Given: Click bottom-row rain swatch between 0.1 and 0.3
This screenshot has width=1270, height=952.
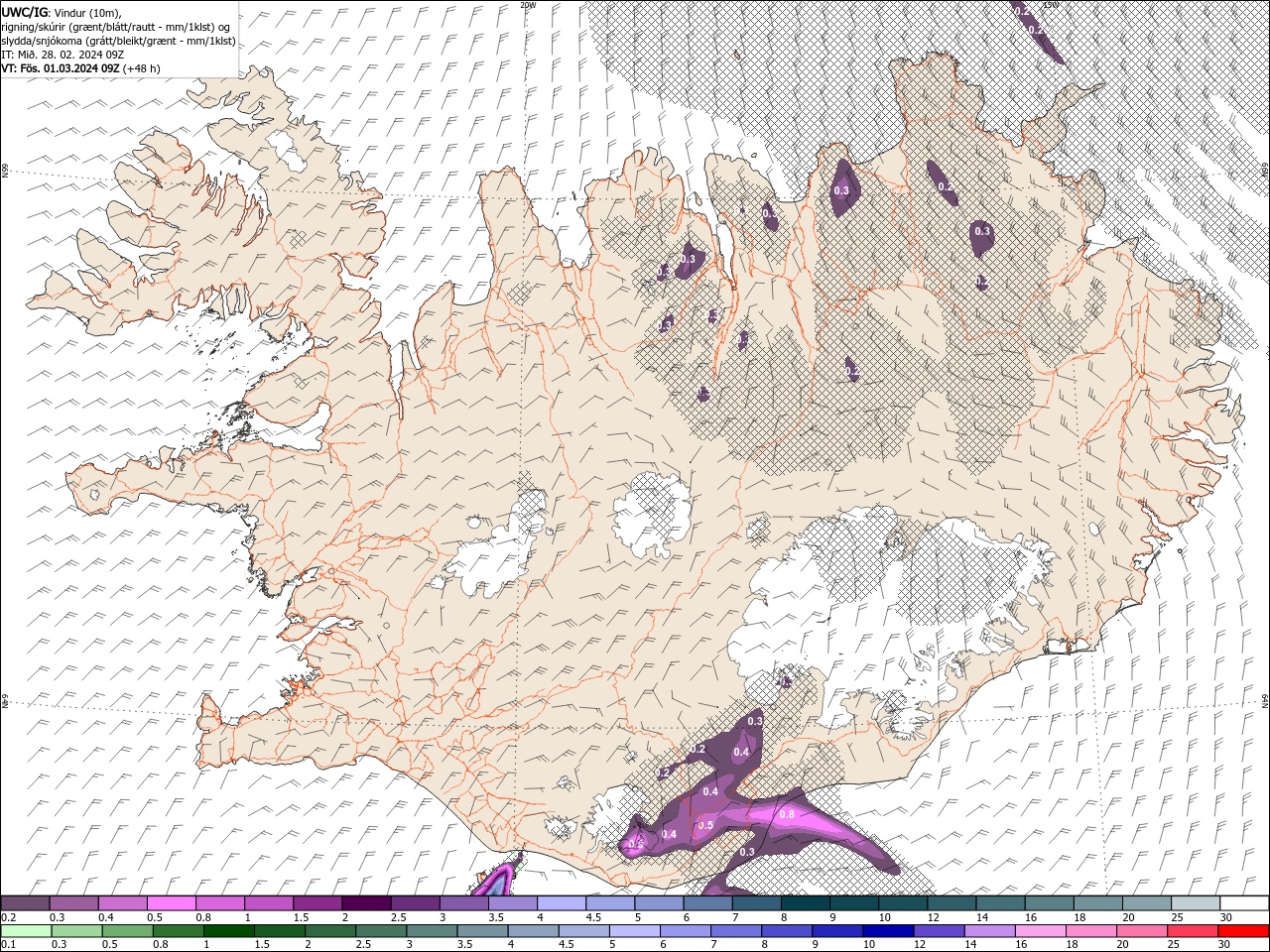Looking at the screenshot, I should 27,931.
